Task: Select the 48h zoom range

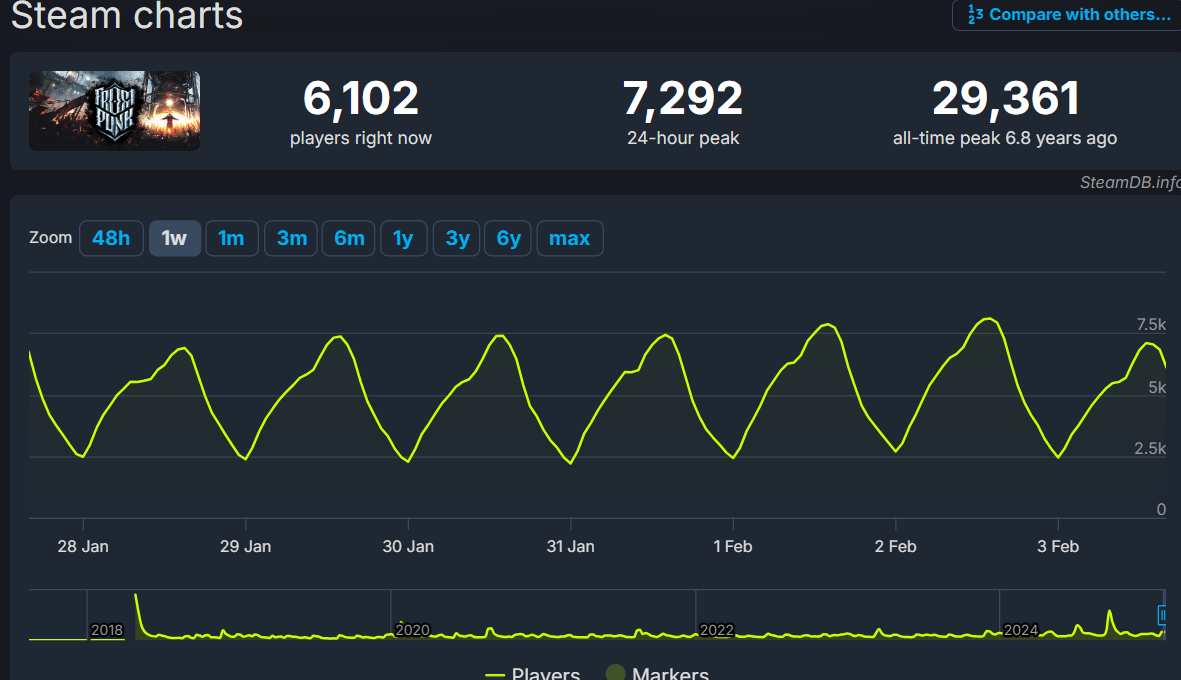Action: (111, 238)
